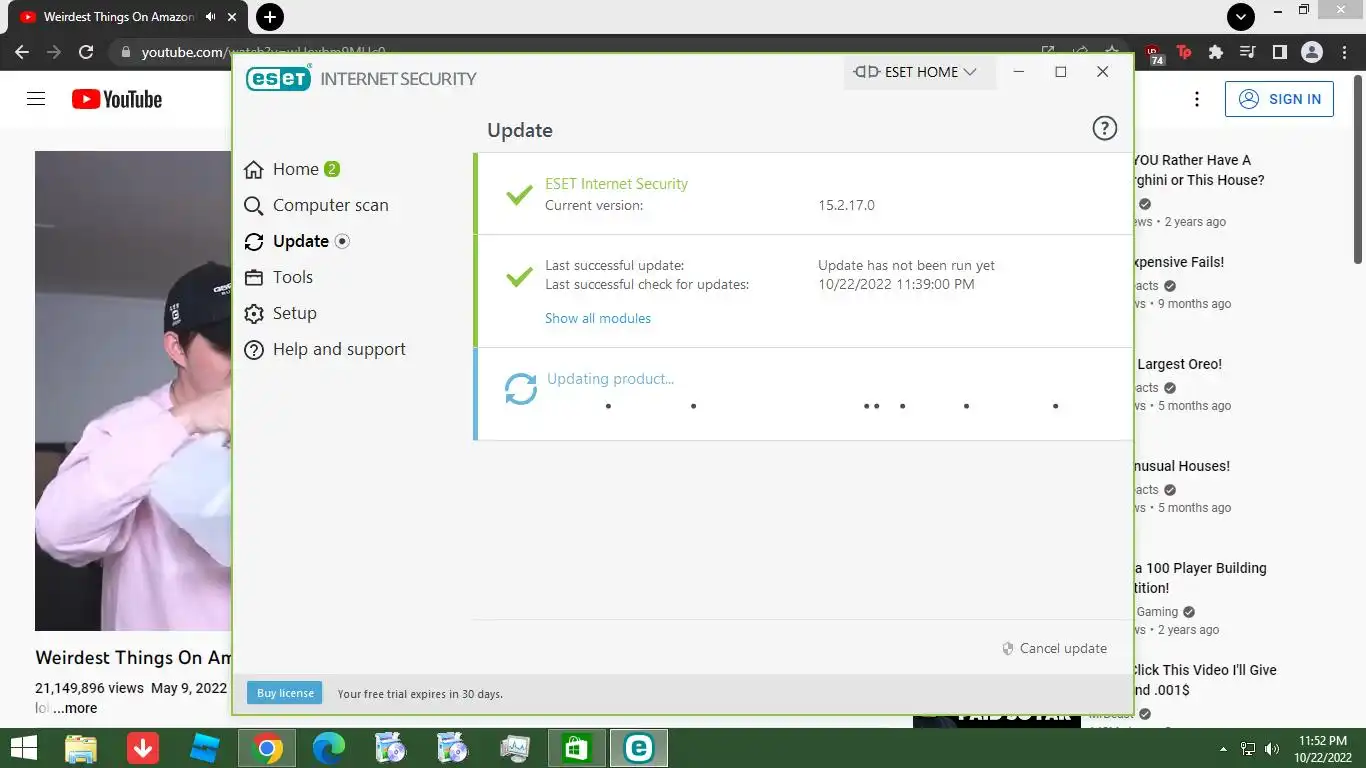This screenshot has height=768, width=1366.
Task: Click the green checkmark beside ESET Internet Security version
Action: coord(519,194)
